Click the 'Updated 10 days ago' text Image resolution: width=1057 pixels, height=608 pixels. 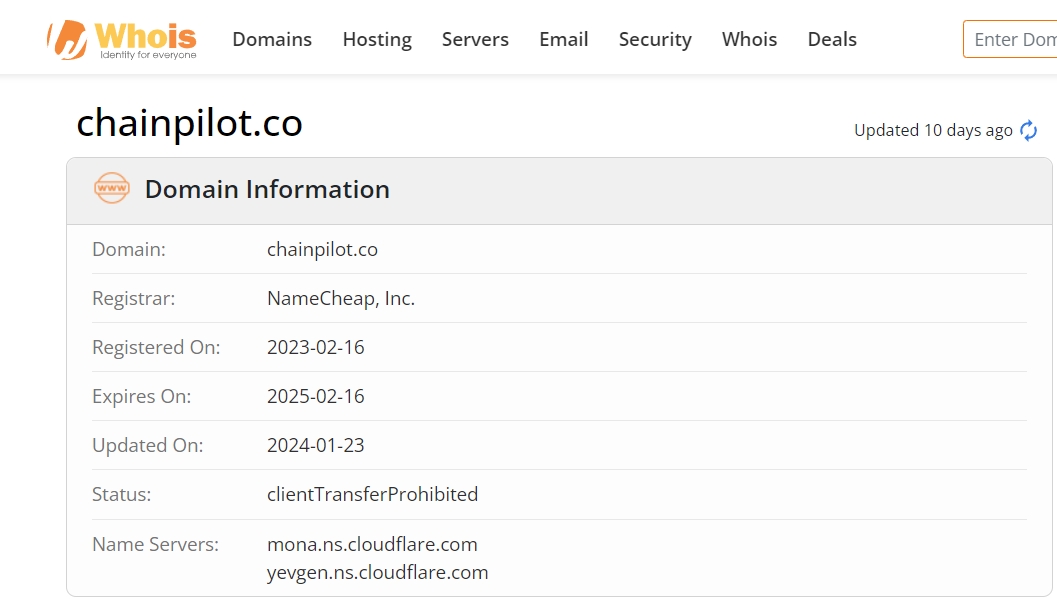[x=932, y=131]
